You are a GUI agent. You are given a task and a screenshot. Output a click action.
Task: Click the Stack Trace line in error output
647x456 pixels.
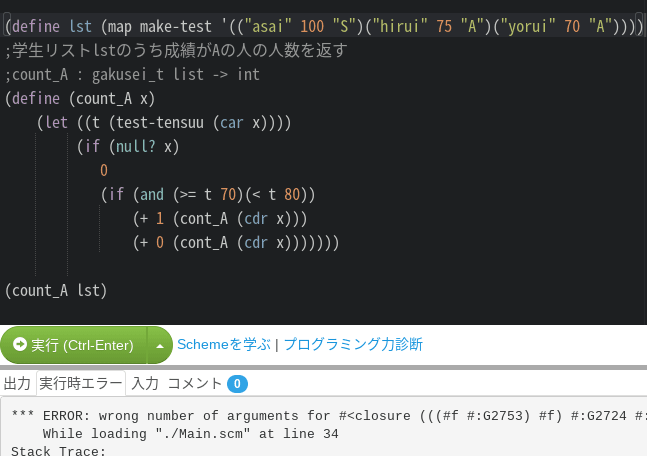58,451
